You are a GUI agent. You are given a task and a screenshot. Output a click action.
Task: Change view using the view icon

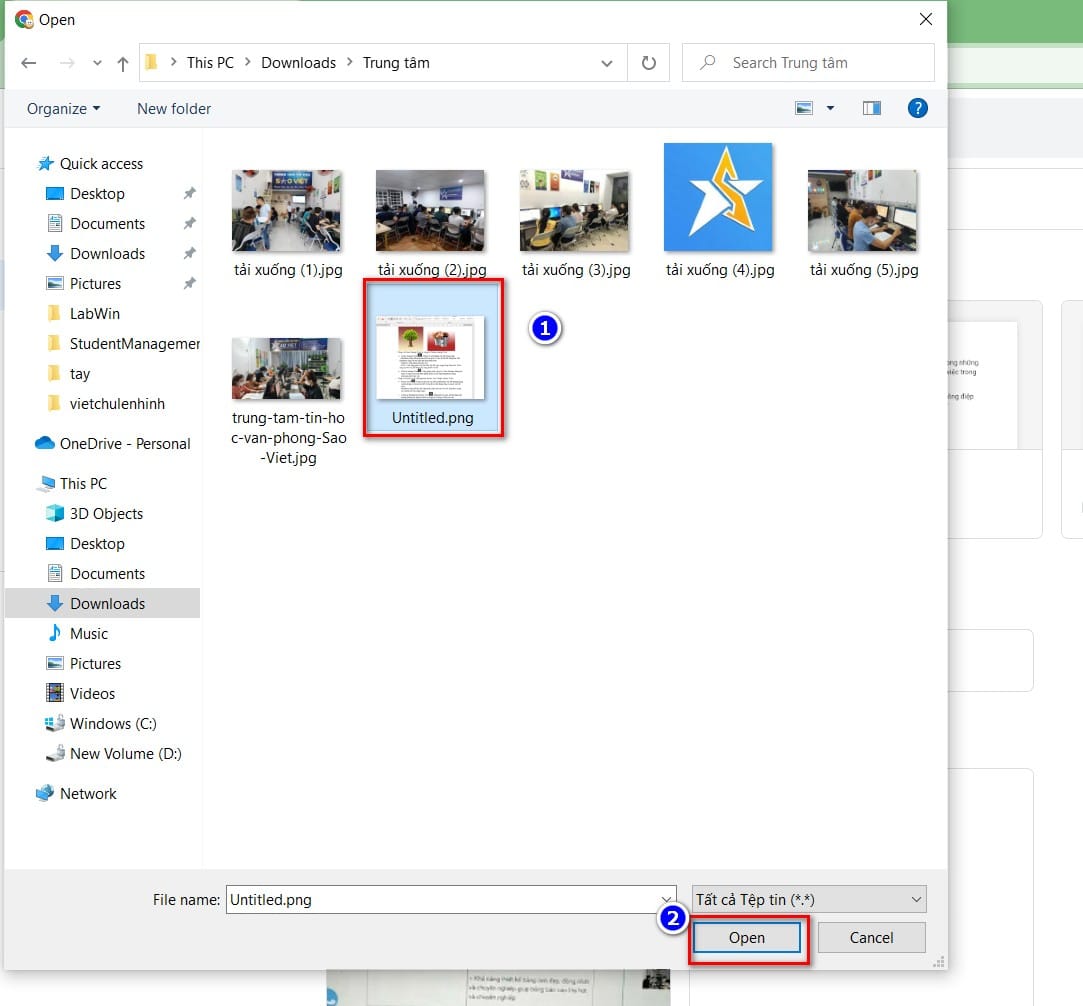pos(804,108)
